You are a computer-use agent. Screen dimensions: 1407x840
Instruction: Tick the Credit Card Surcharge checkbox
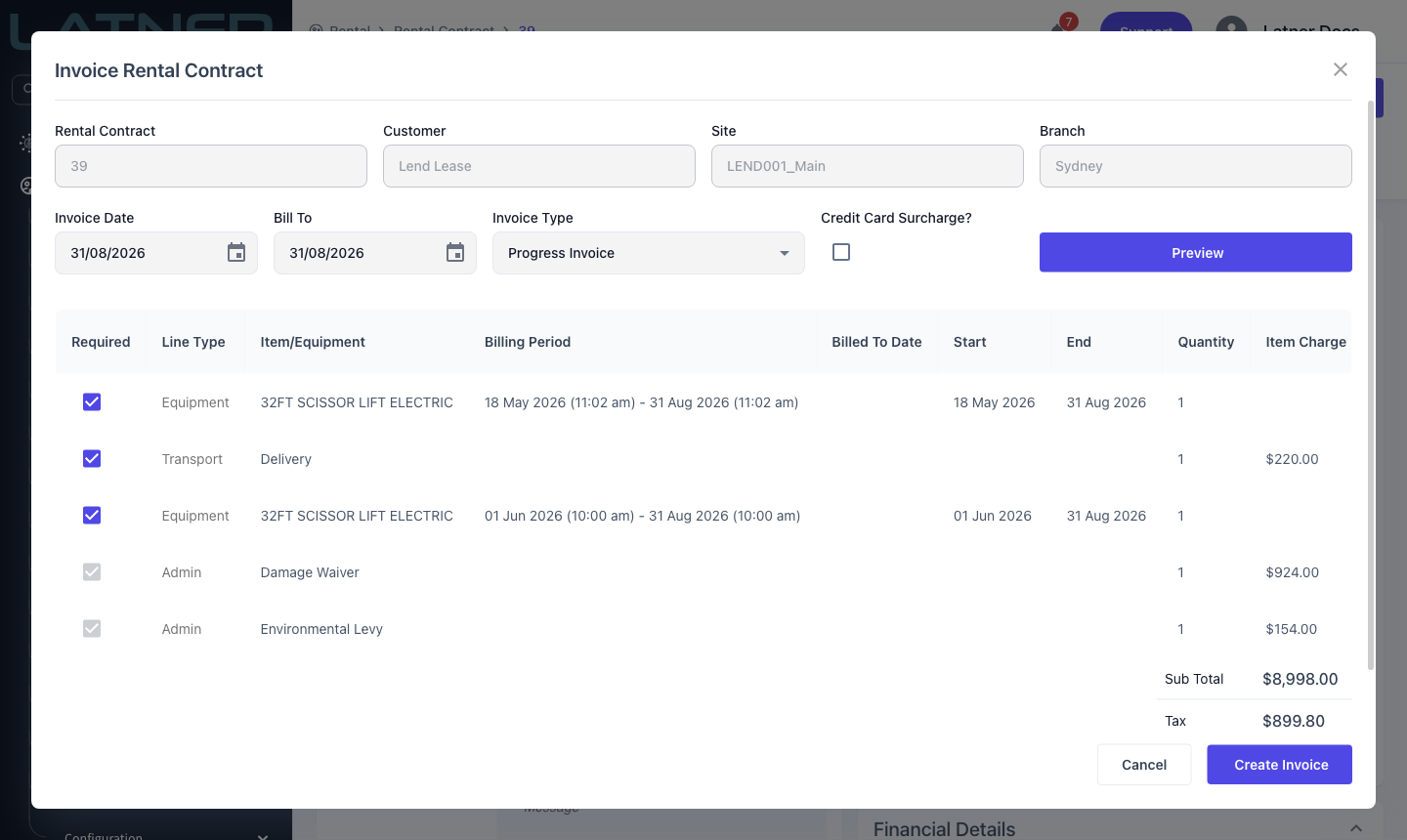click(841, 252)
